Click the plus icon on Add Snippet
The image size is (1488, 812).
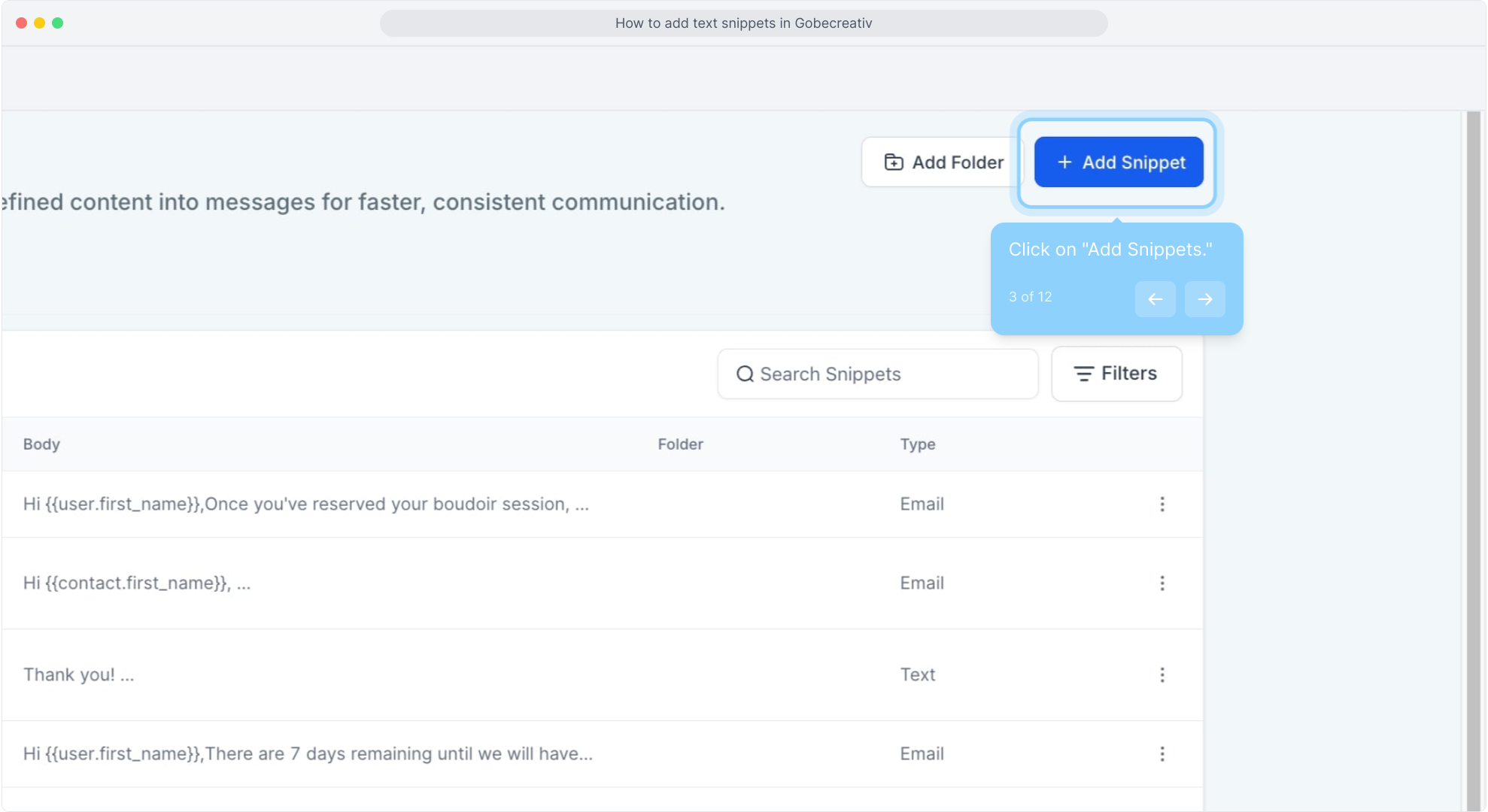point(1064,162)
